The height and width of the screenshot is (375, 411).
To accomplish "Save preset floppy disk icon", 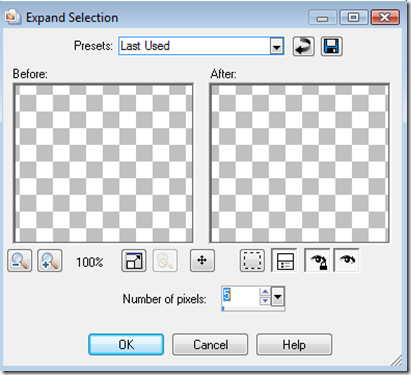I will (332, 46).
